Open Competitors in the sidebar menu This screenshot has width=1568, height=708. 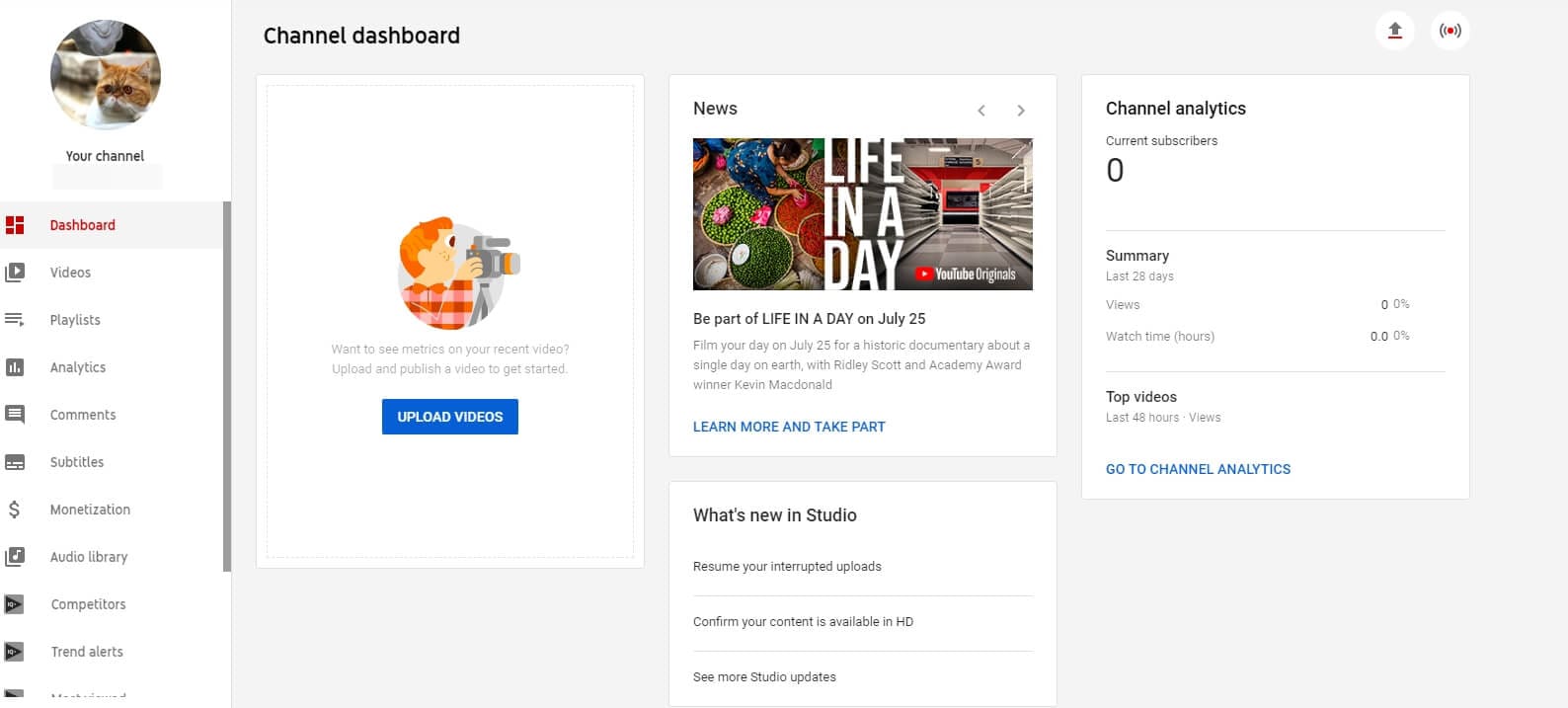coord(88,604)
